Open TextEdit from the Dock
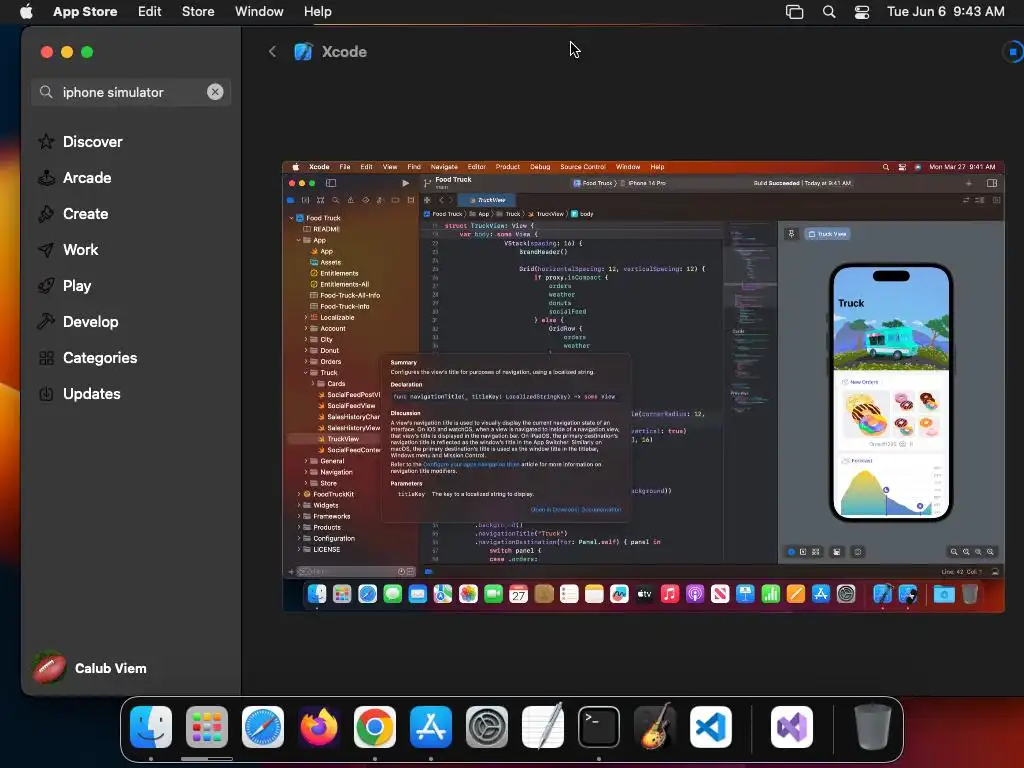The image size is (1024, 768). pyautogui.click(x=543, y=727)
